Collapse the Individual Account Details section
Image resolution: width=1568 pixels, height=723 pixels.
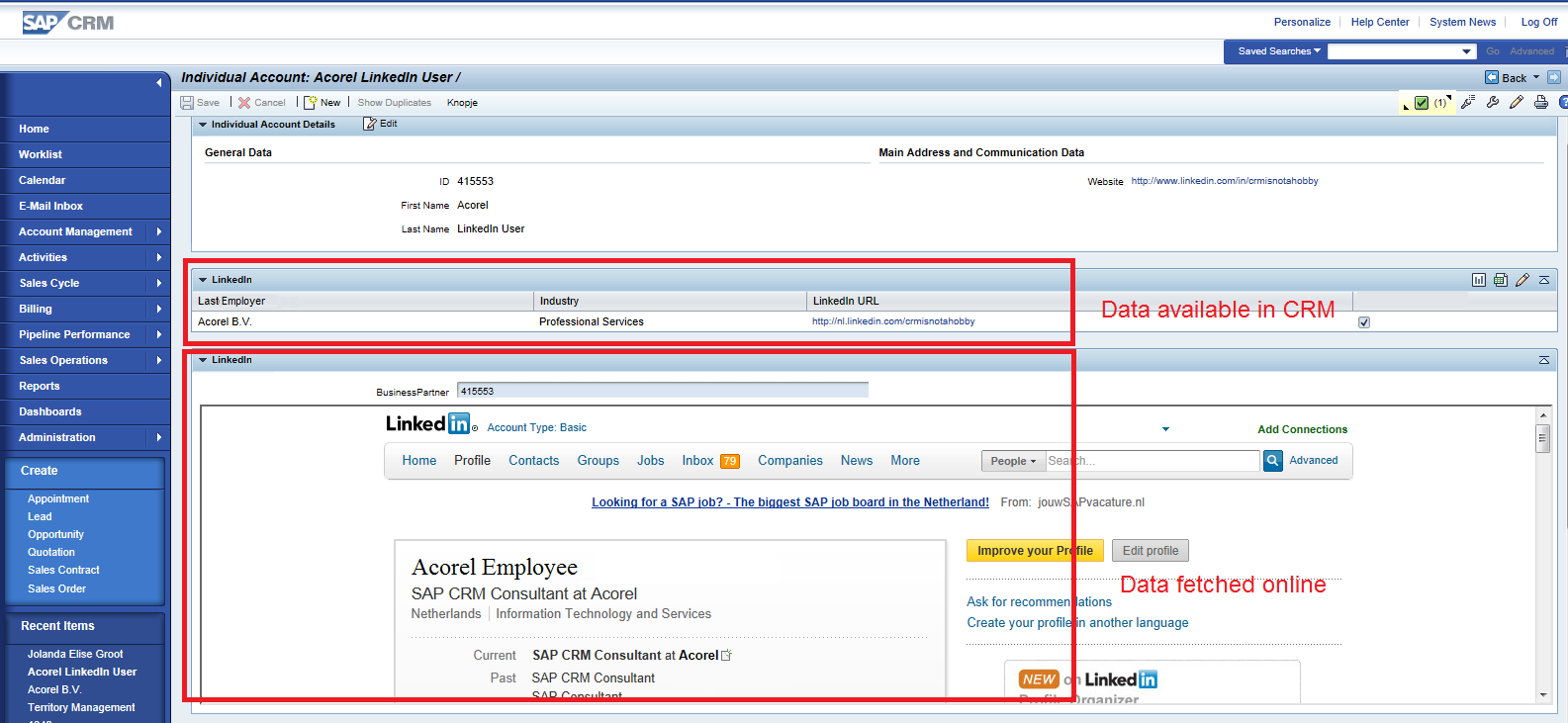click(203, 125)
